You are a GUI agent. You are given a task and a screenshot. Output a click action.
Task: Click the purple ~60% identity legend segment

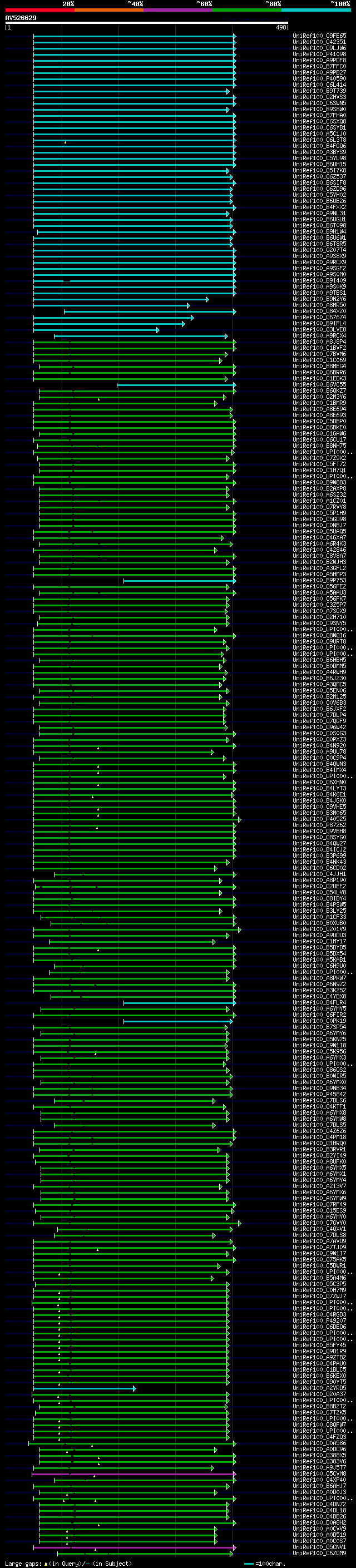click(179, 10)
